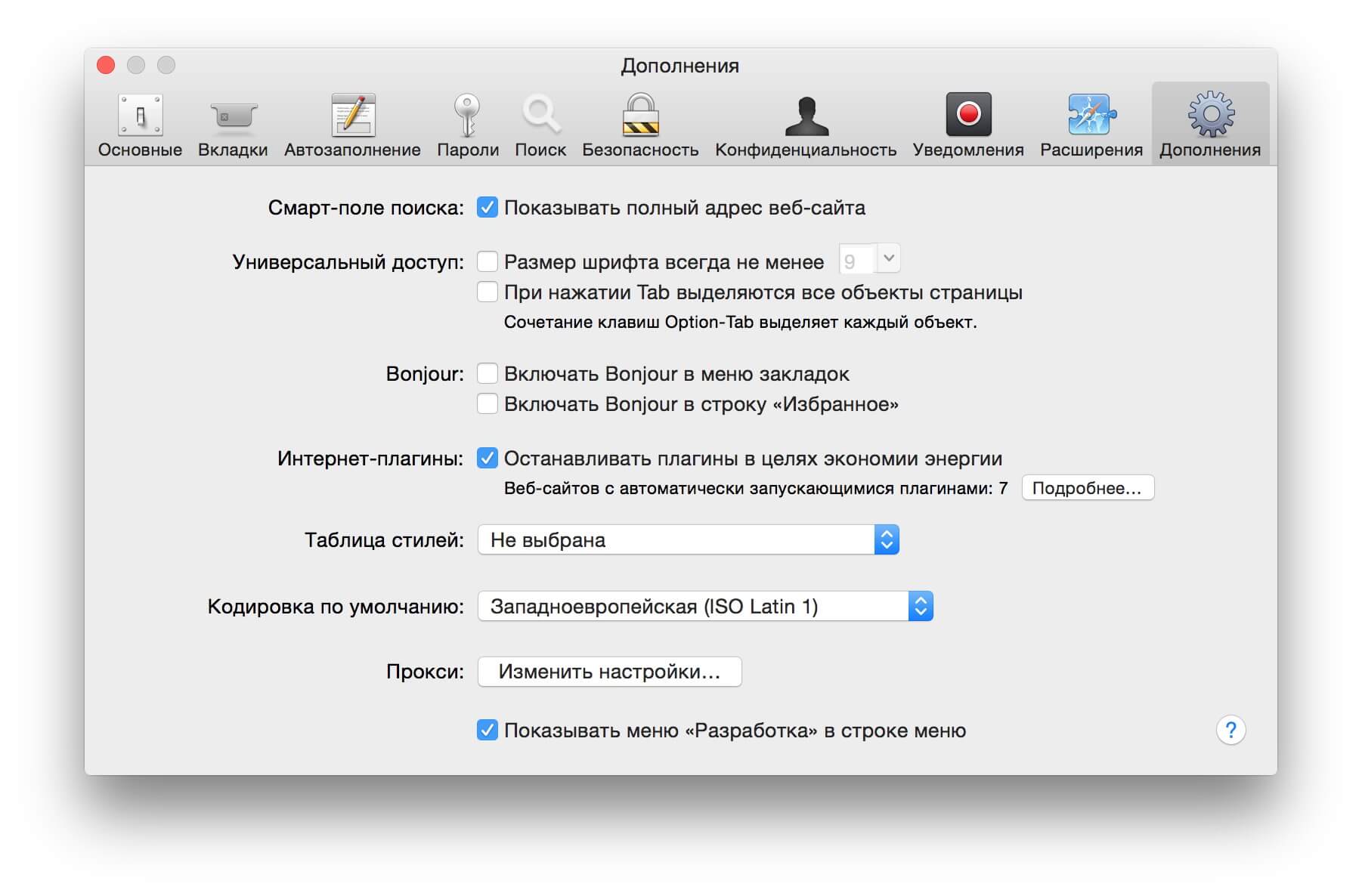This screenshot has height=896, width=1362.
Task: Click the Подробнее… button
Action: pos(1087,488)
